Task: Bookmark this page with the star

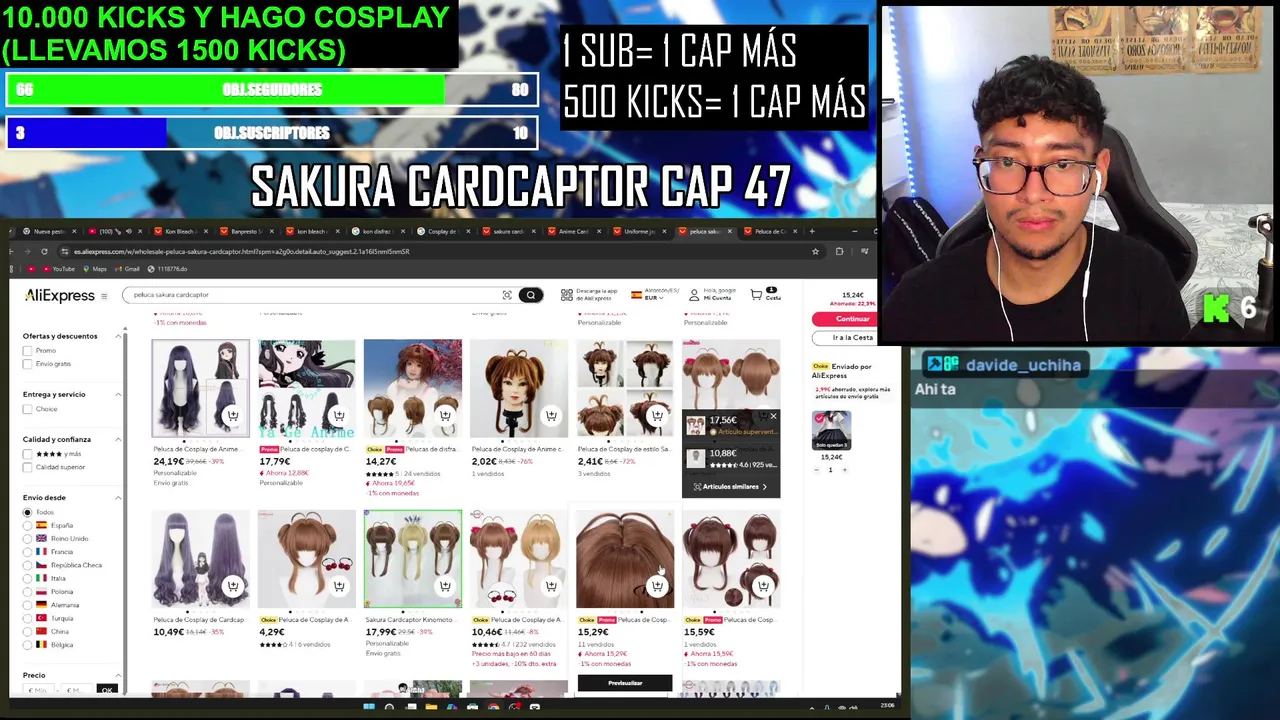Action: tap(814, 251)
